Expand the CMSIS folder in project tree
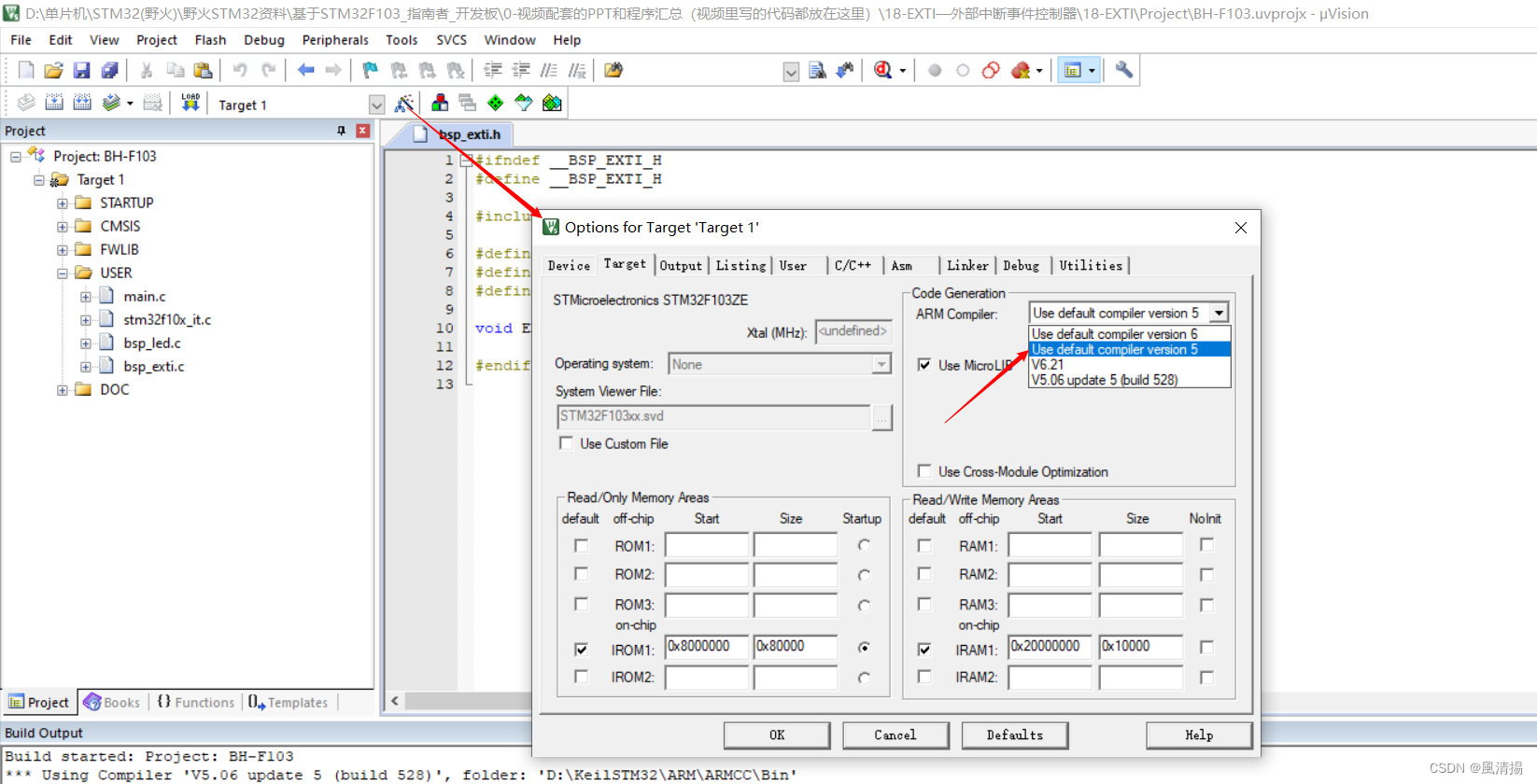Viewport: 1537px width, 784px height. [x=63, y=226]
